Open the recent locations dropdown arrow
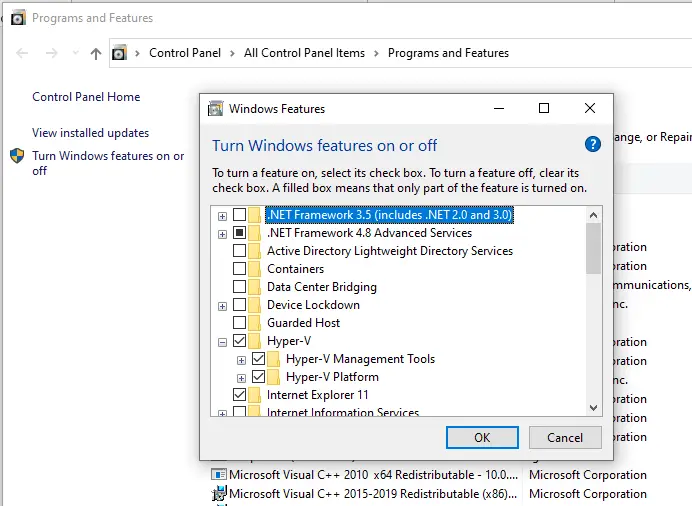This screenshot has width=692, height=506. pos(75,53)
